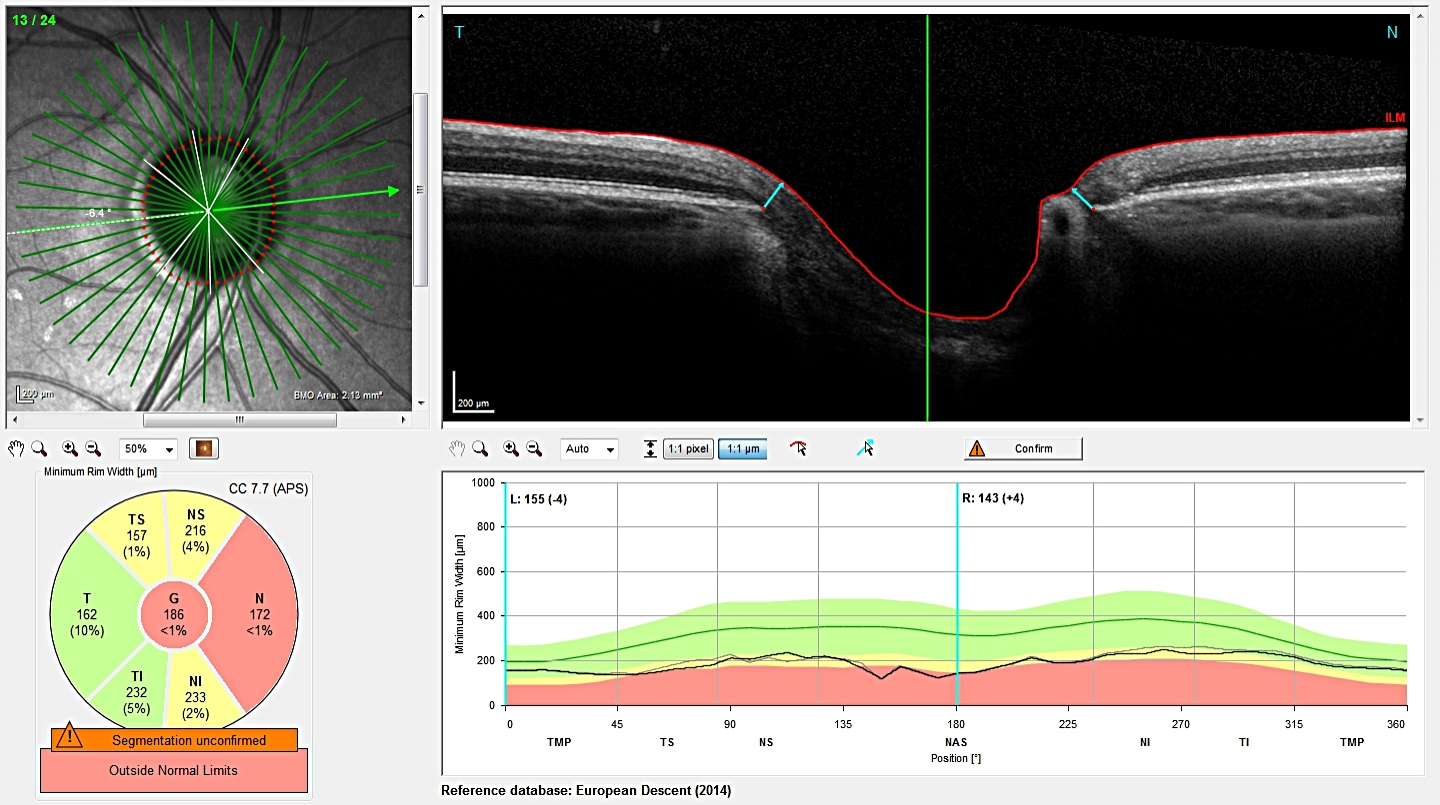Screen dimensions: 1440x805
Task: Select the cyan BMO marker editing tool
Action: click(866, 449)
